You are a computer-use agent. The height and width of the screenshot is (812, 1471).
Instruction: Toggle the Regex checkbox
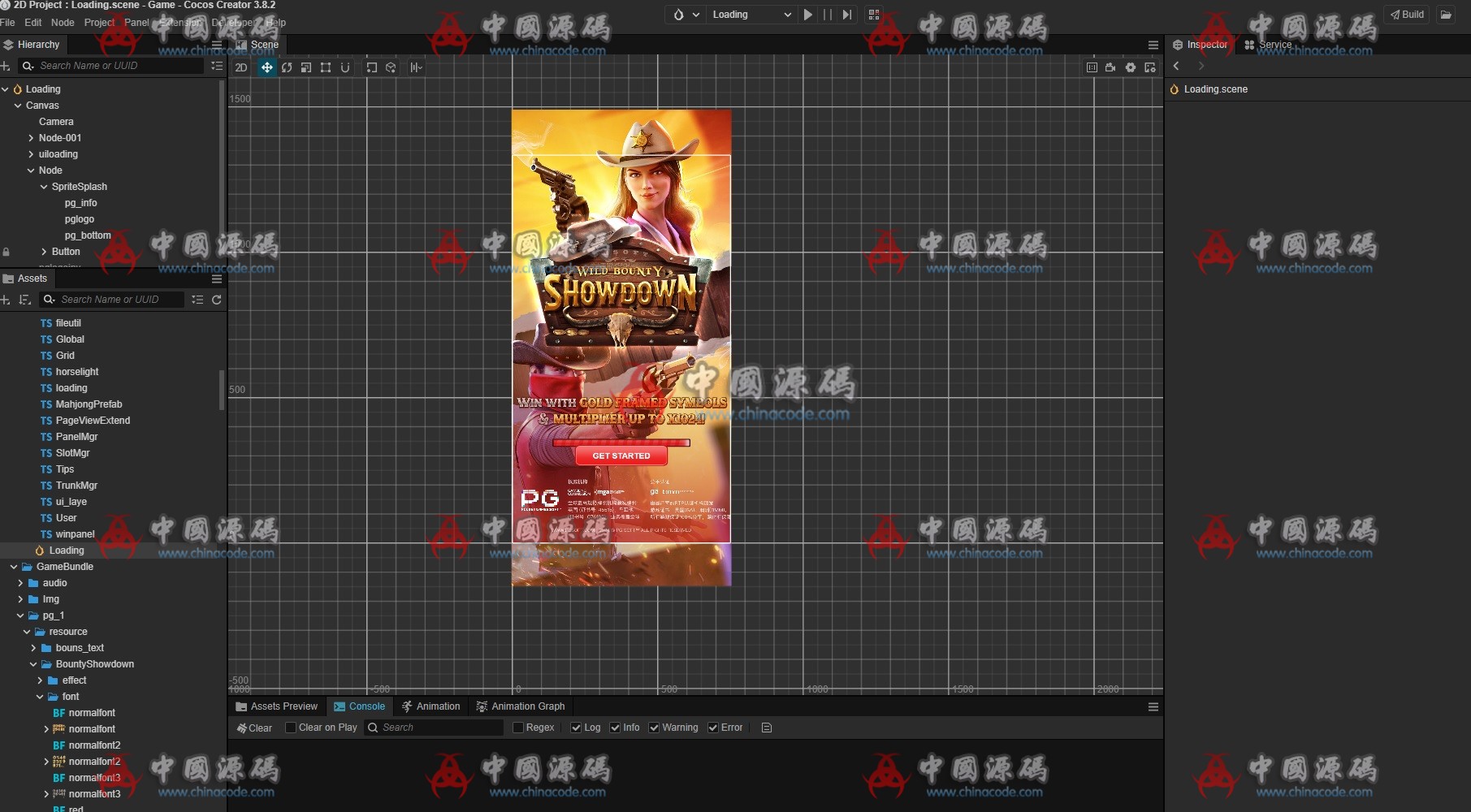[x=518, y=728]
